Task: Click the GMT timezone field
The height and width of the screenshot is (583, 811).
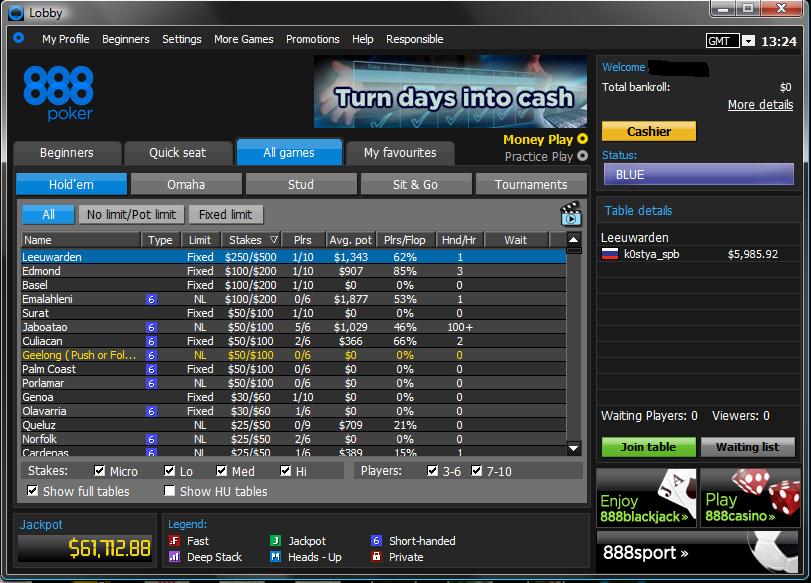Action: (723, 41)
